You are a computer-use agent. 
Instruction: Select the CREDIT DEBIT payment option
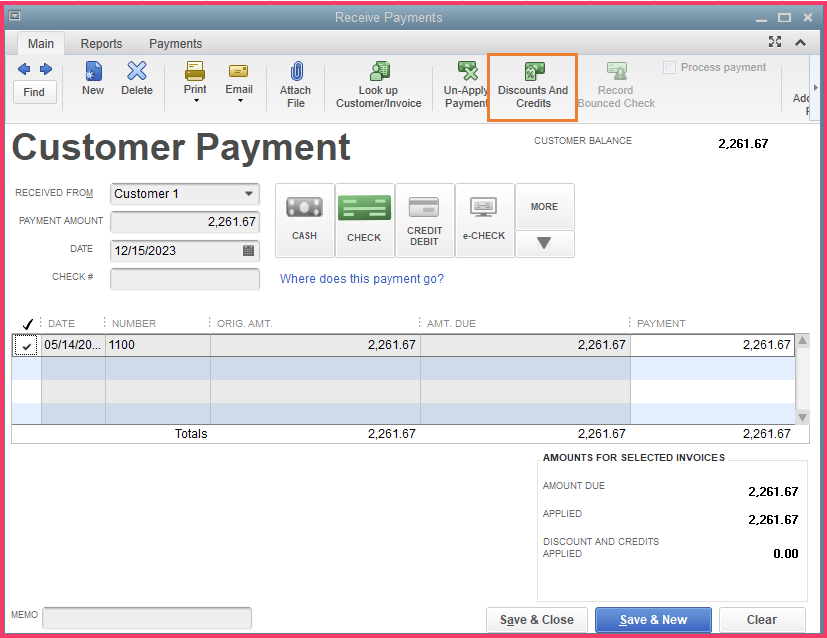point(424,218)
